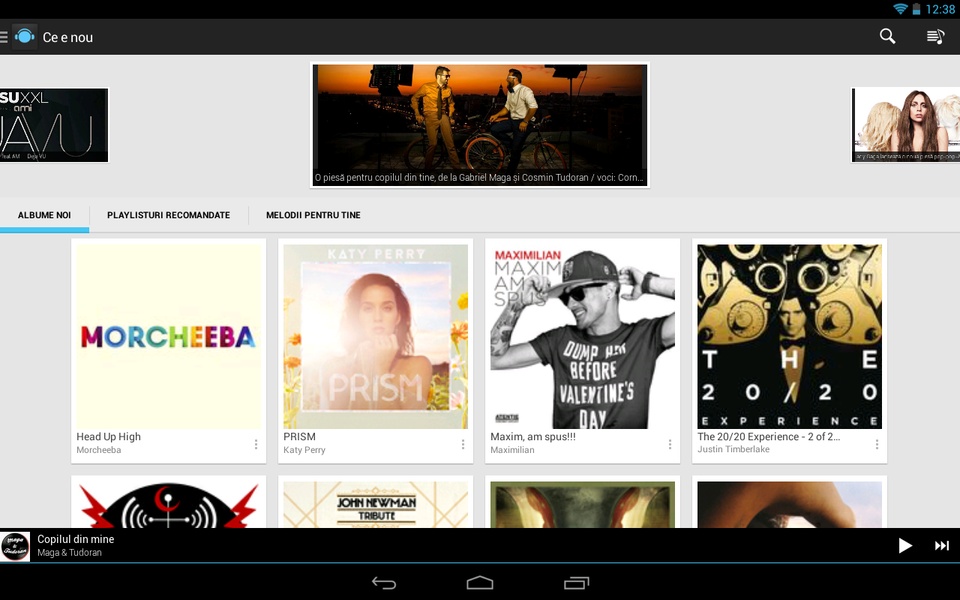Click the 'Katy Perry' artist name

coord(304,450)
